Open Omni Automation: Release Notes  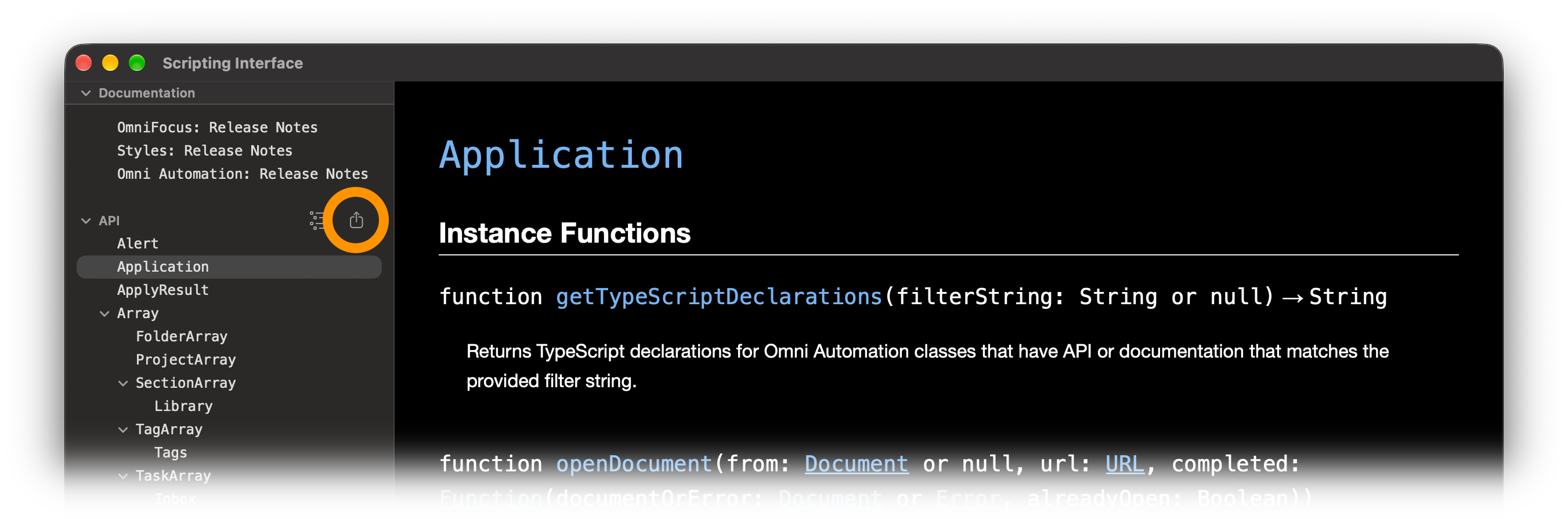point(242,174)
